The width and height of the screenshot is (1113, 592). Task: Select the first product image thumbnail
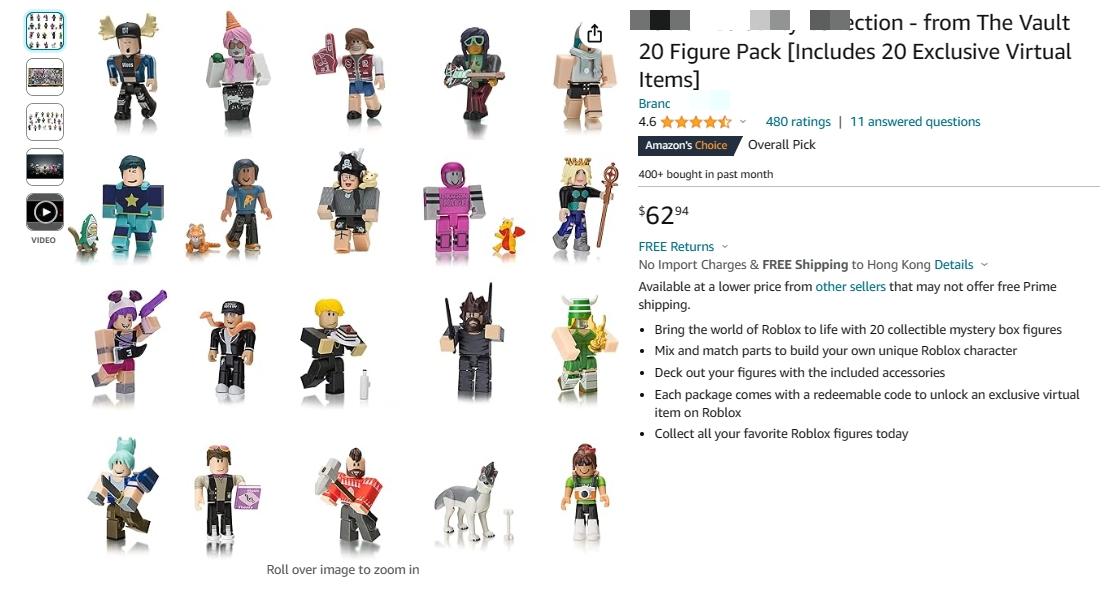[45, 31]
